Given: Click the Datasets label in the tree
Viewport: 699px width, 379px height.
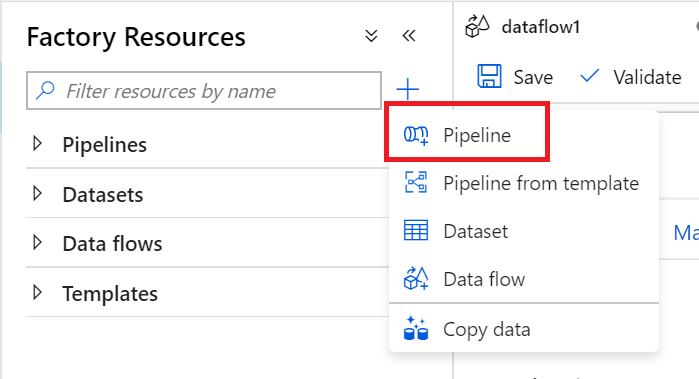Looking at the screenshot, I should pos(103,195).
